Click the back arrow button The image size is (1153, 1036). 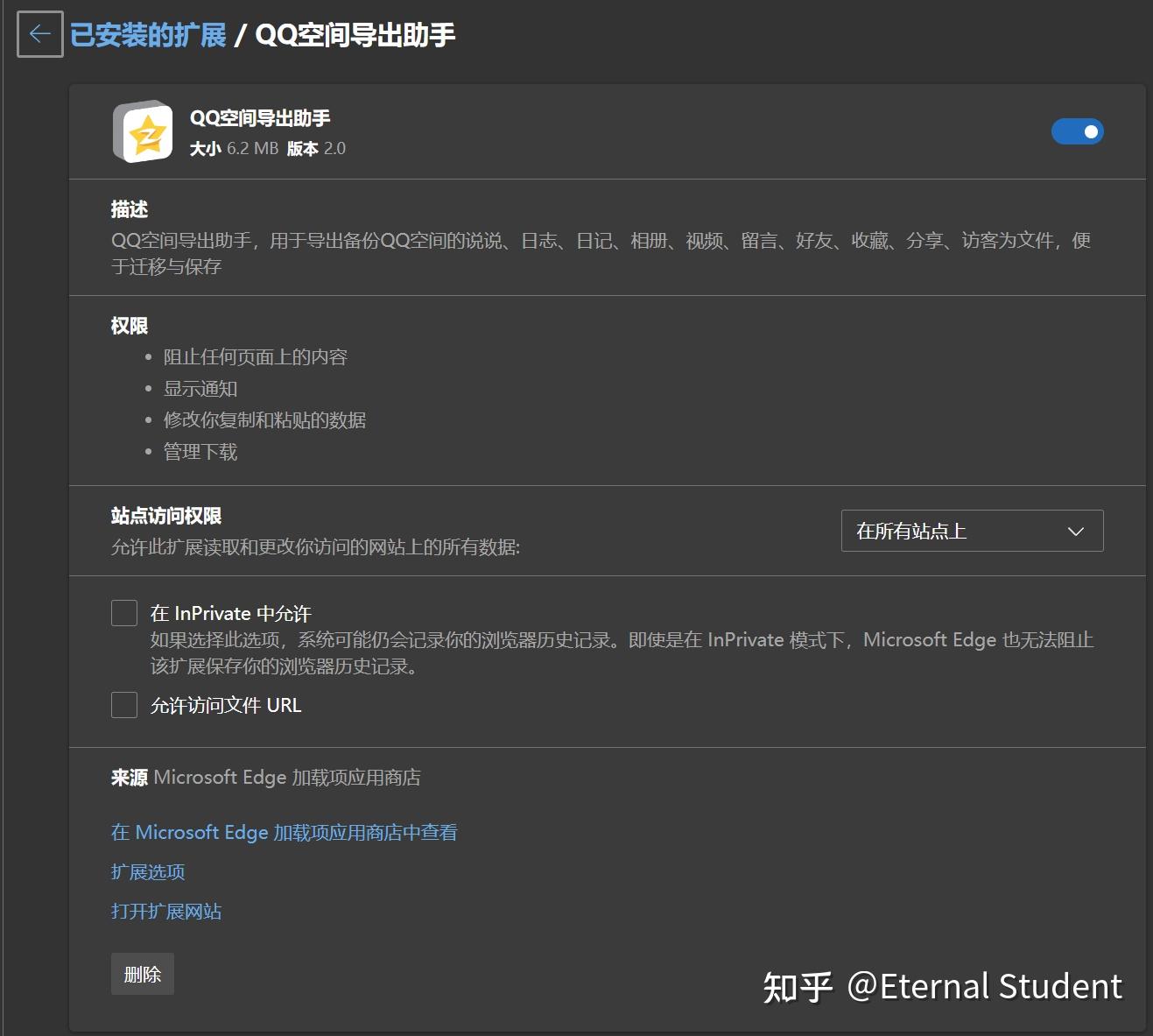tap(40, 34)
